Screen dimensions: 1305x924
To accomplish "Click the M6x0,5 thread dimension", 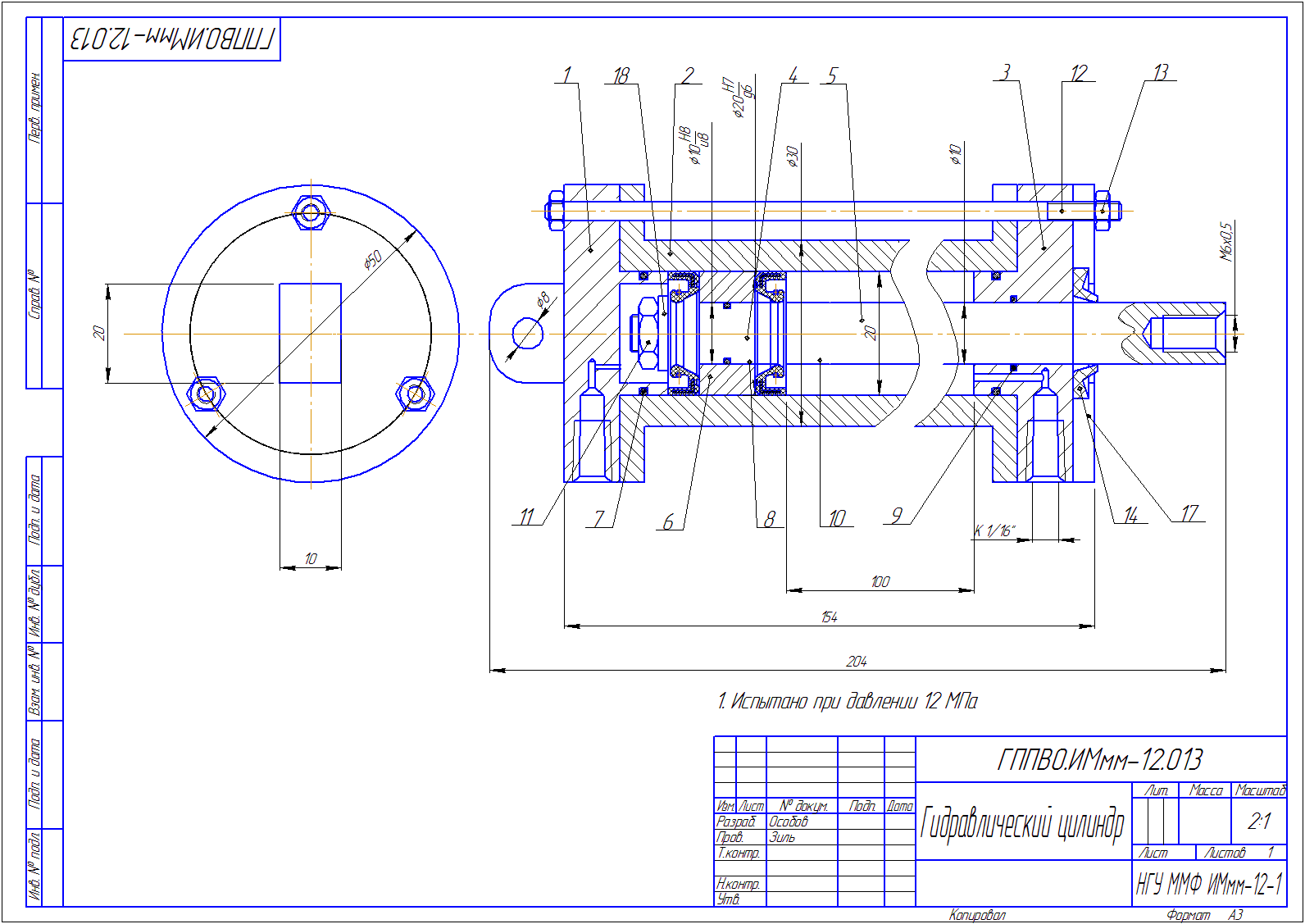I will point(1226,241).
